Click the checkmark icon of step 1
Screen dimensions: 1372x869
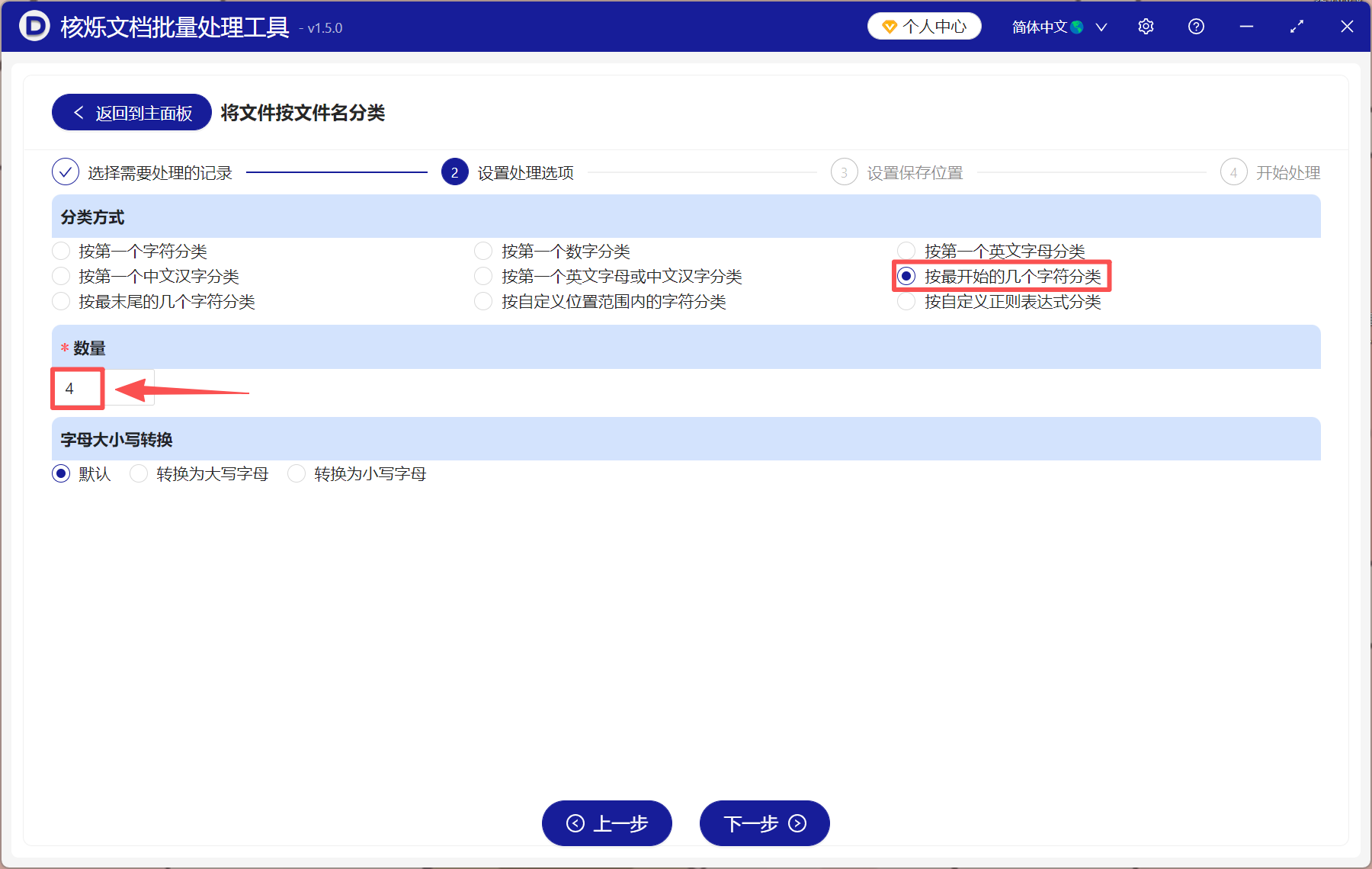tap(66, 172)
